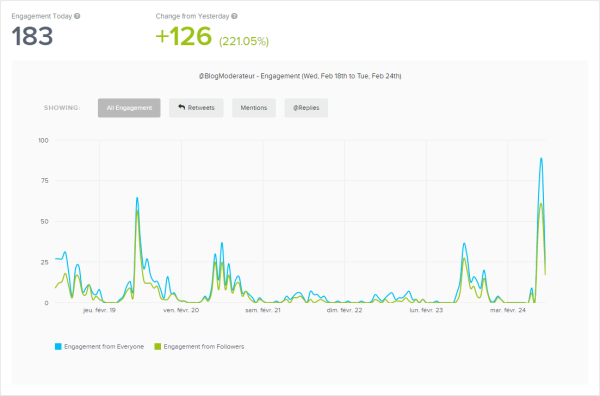Toggle Engagement from Followers legend label
The height and width of the screenshot is (396, 600).
(x=204, y=347)
